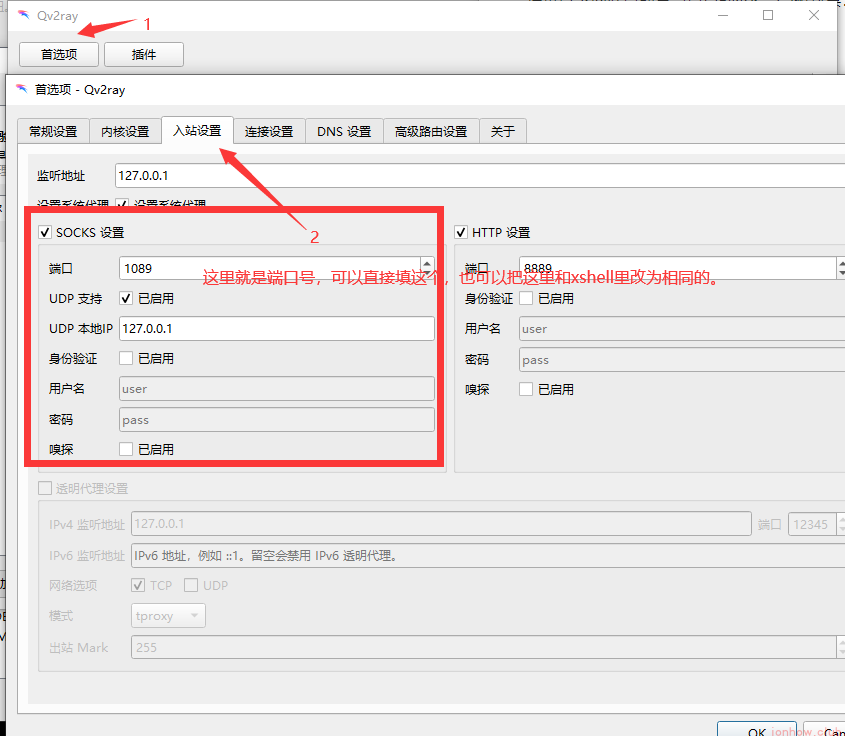Click the HTTP 用户名 user field
The image size is (845, 736).
click(x=682, y=329)
